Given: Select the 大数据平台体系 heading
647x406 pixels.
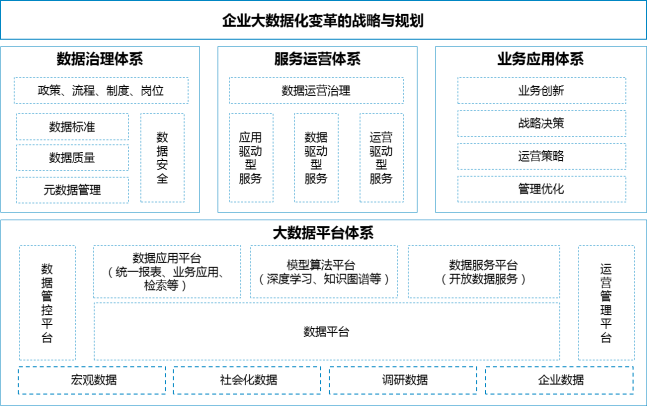Looking at the screenshot, I should coord(323,233).
